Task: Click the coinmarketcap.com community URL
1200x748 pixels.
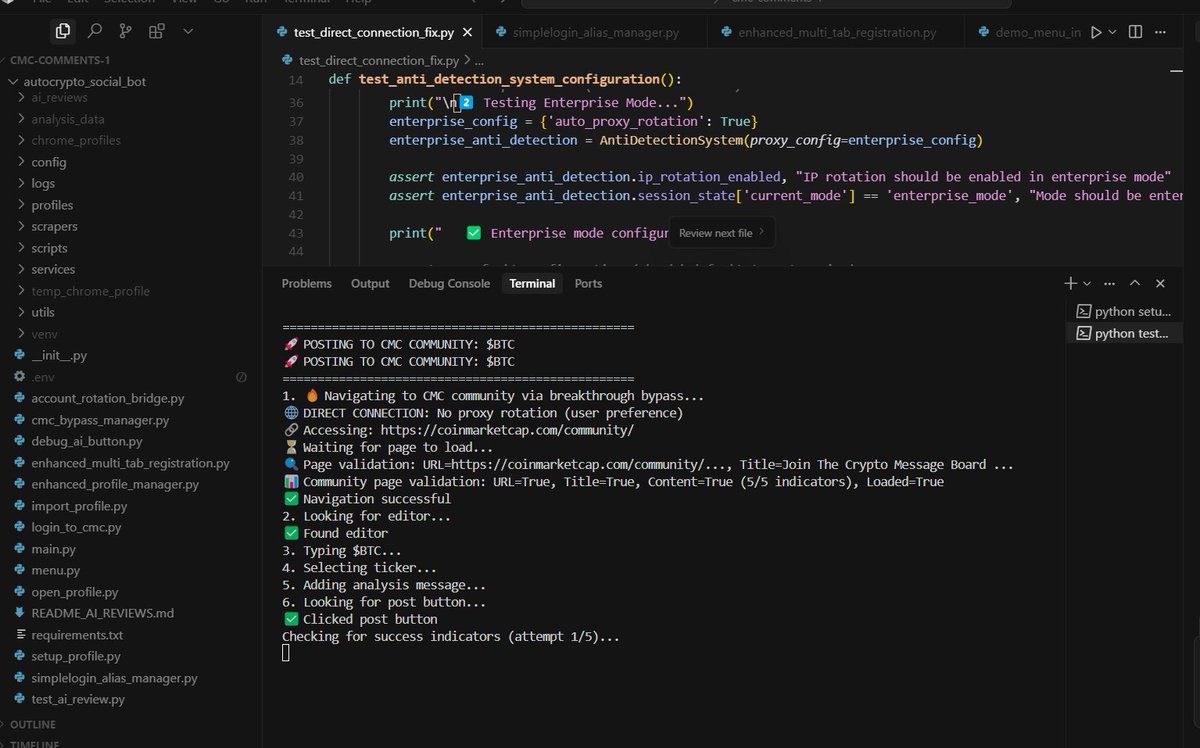Action: [x=506, y=430]
